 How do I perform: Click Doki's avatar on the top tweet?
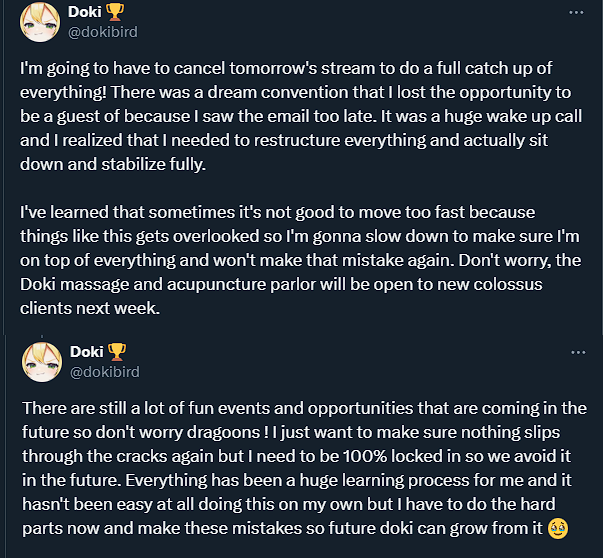[37, 24]
